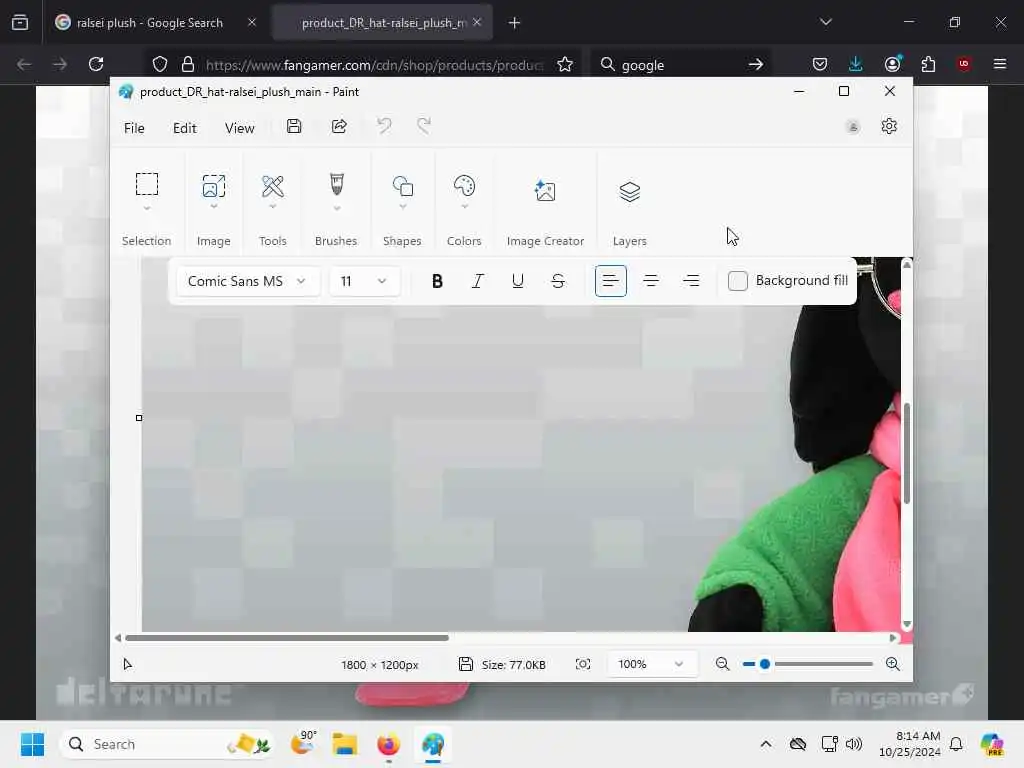
Task: Launch Image Creator
Action: click(x=545, y=191)
